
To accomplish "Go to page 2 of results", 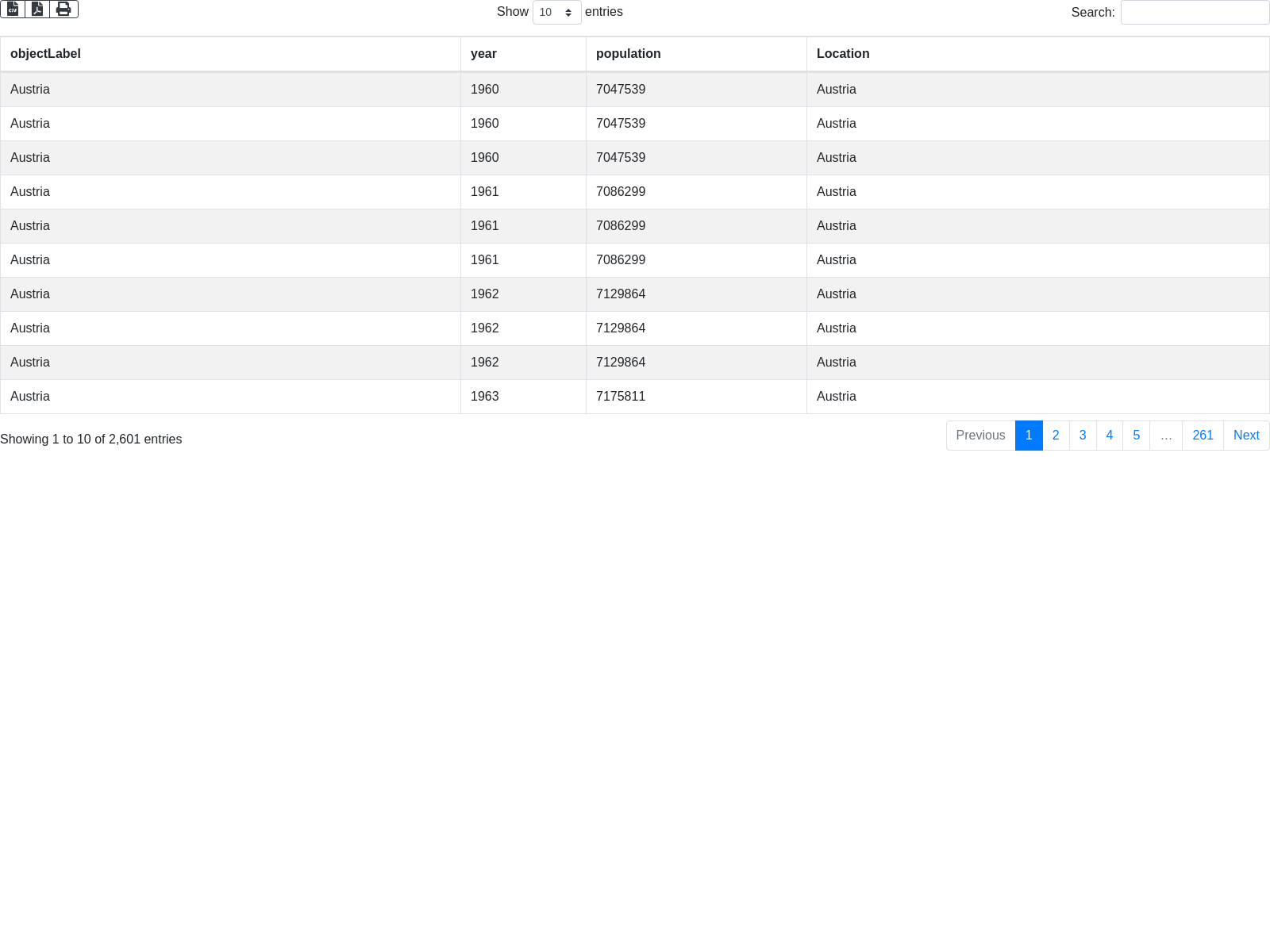I will click(x=1056, y=436).
